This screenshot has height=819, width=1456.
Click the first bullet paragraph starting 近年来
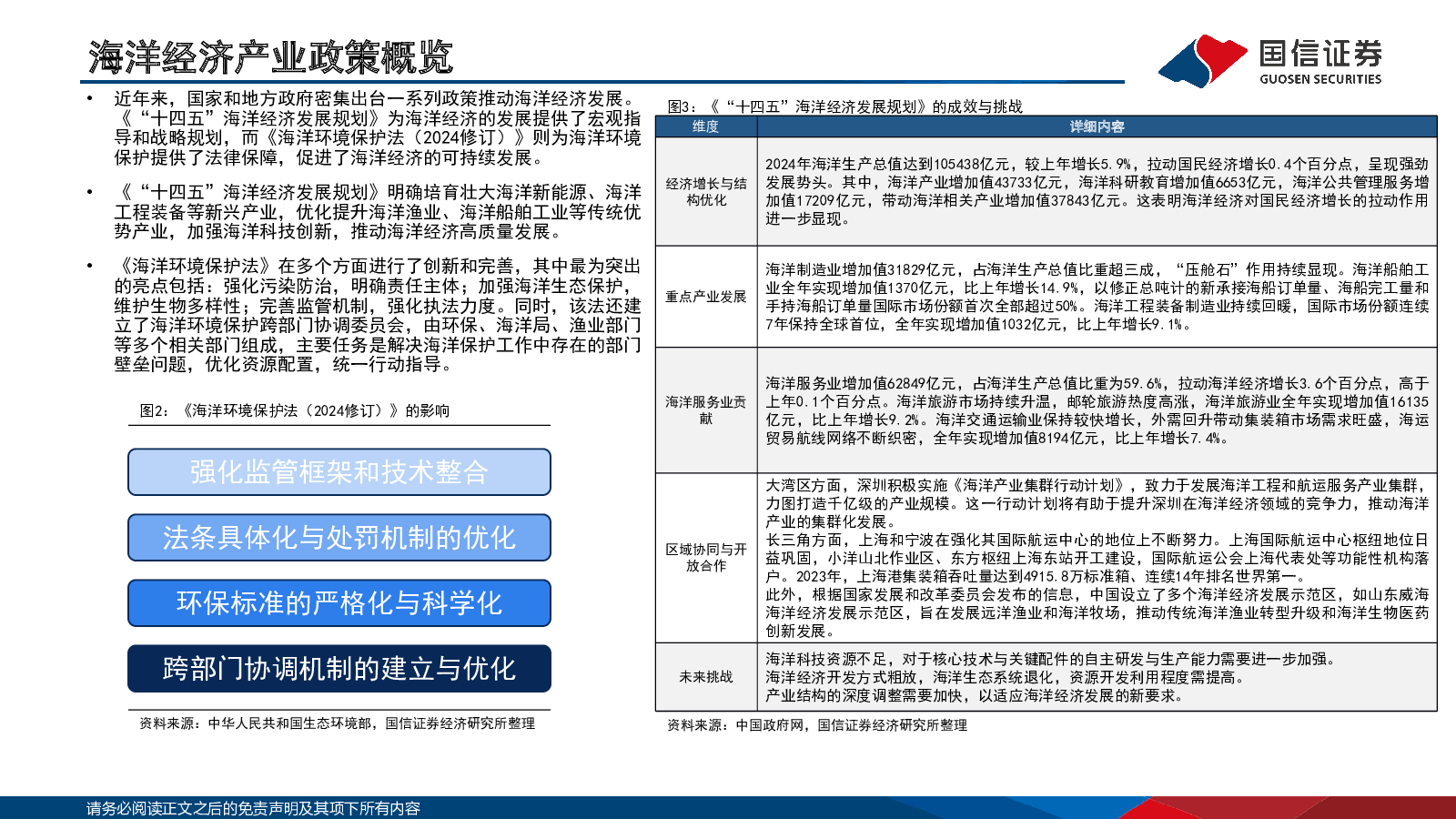coord(378,128)
